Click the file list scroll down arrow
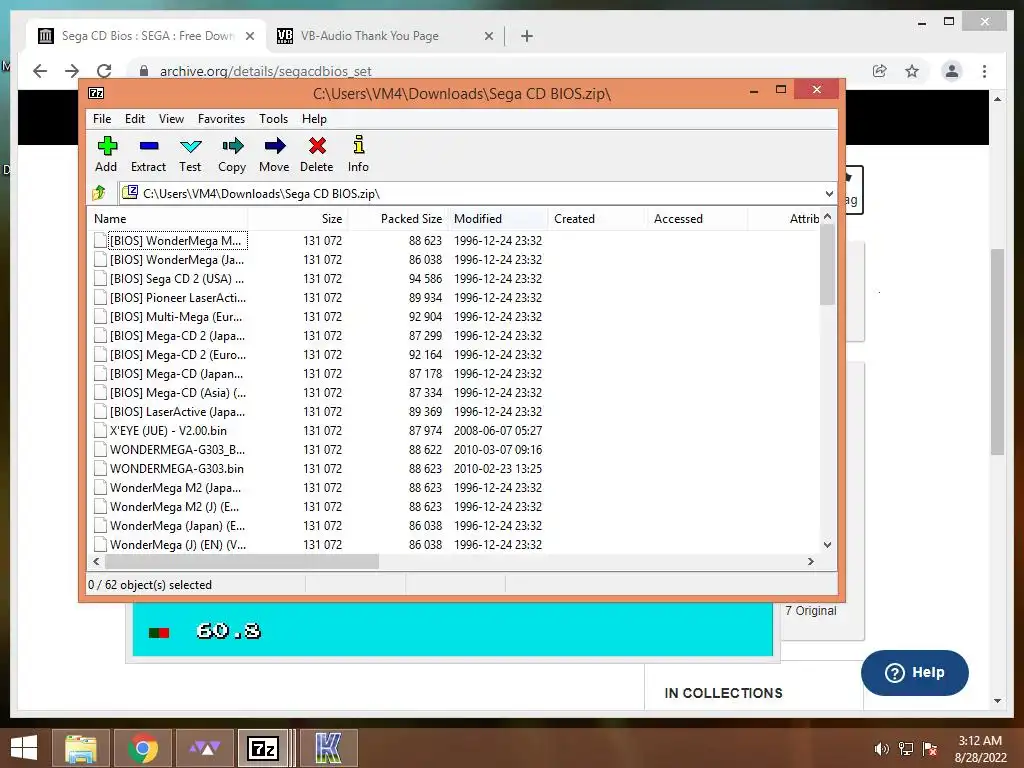Image resolution: width=1024 pixels, height=768 pixels. [827, 545]
